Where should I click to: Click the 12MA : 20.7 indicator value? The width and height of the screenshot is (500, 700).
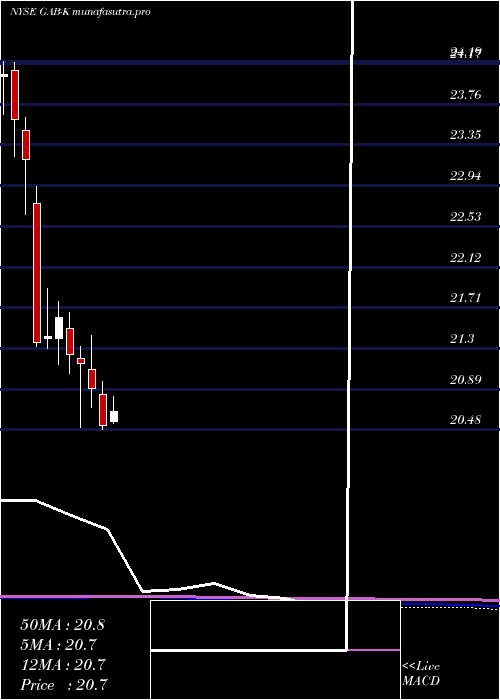point(62,665)
